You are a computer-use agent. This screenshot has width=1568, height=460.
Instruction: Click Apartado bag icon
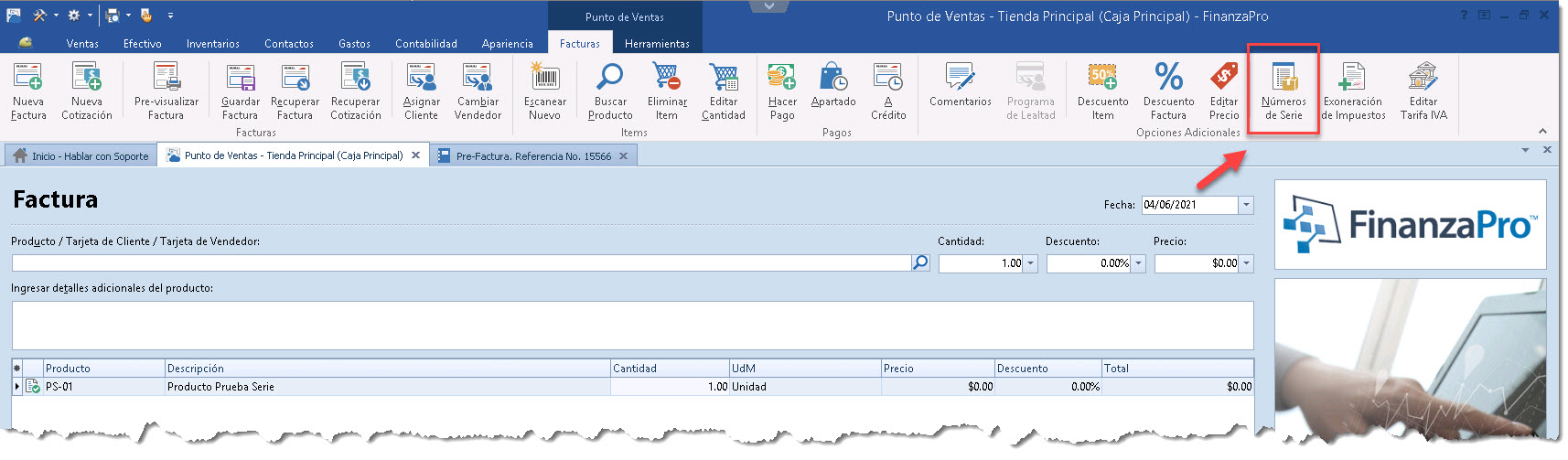tap(833, 77)
